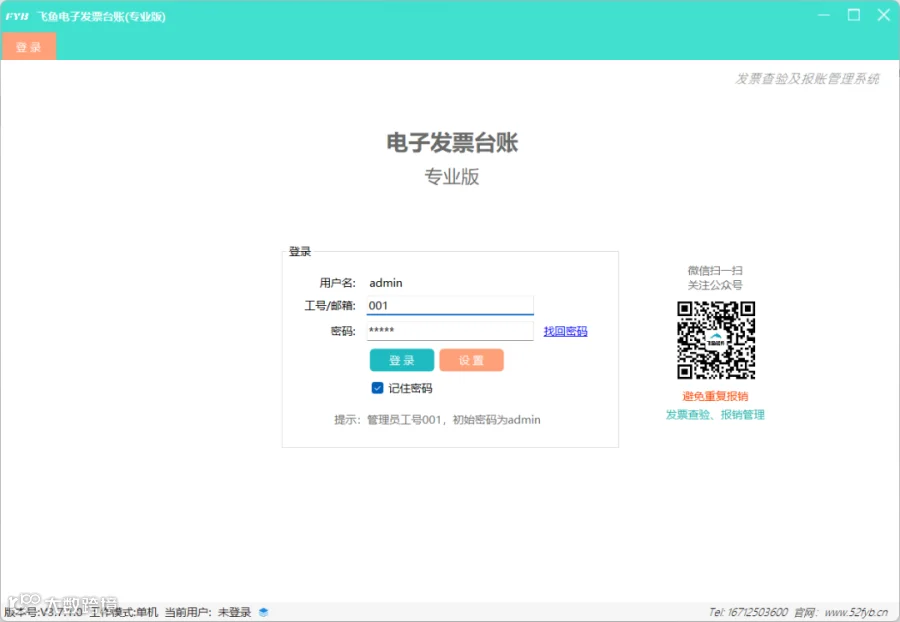Click the 版本号 V3.7.1.0 status text

tap(44, 612)
